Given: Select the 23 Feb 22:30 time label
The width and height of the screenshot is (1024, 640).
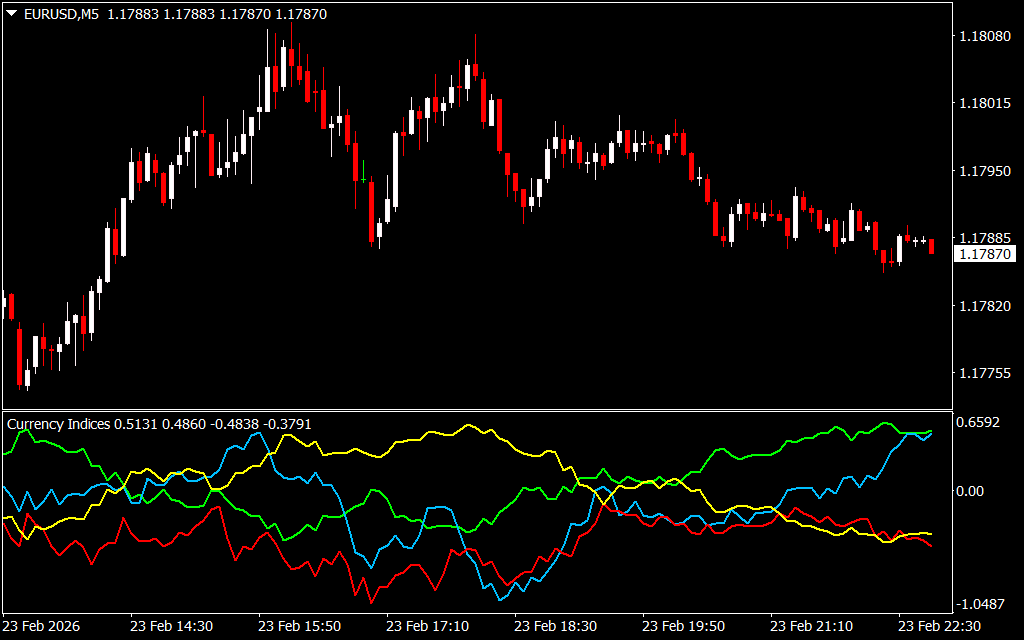Looking at the screenshot, I should pos(939,626).
